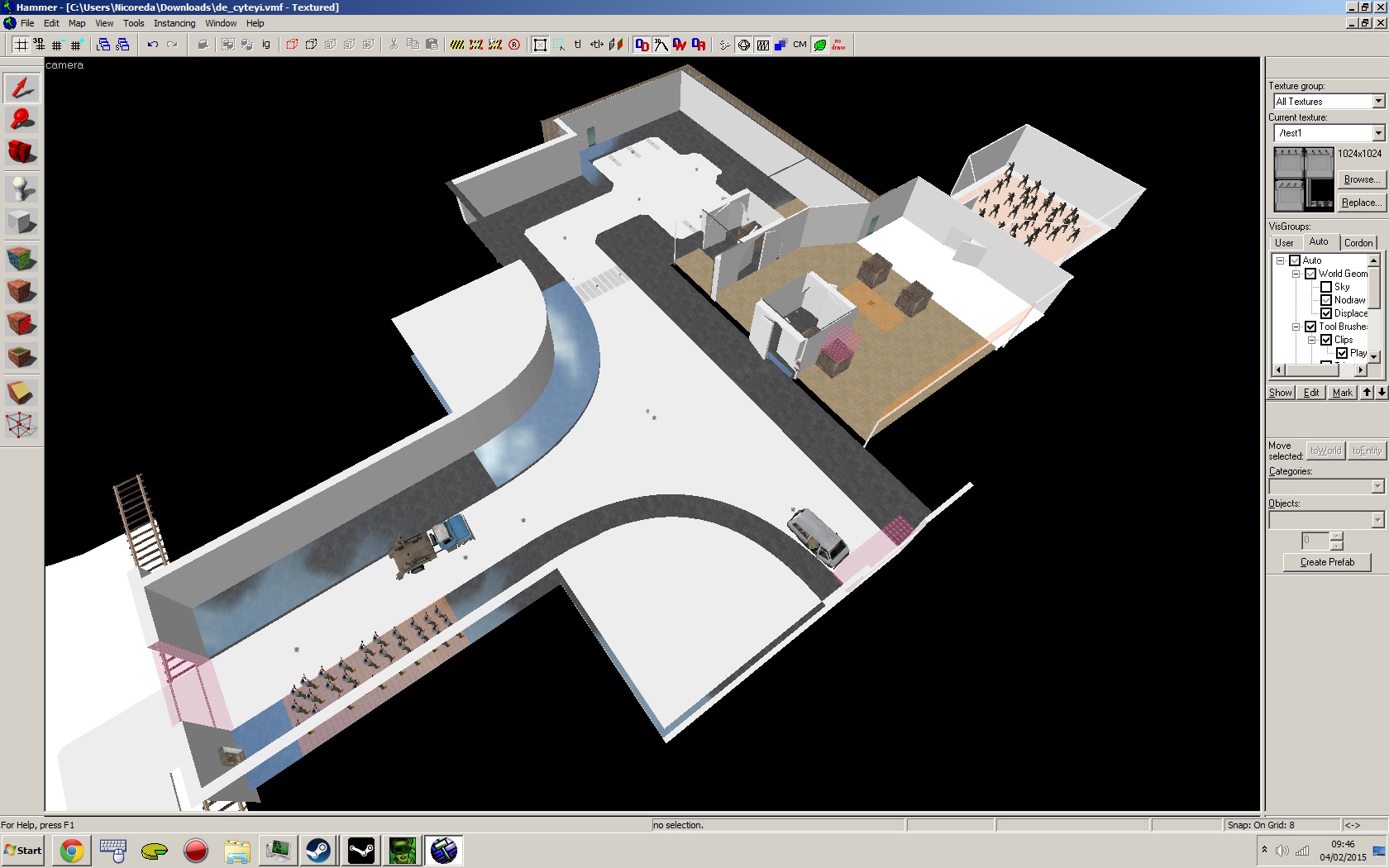Select the Block tool
Image resolution: width=1389 pixels, height=868 pixels.
tap(21, 222)
